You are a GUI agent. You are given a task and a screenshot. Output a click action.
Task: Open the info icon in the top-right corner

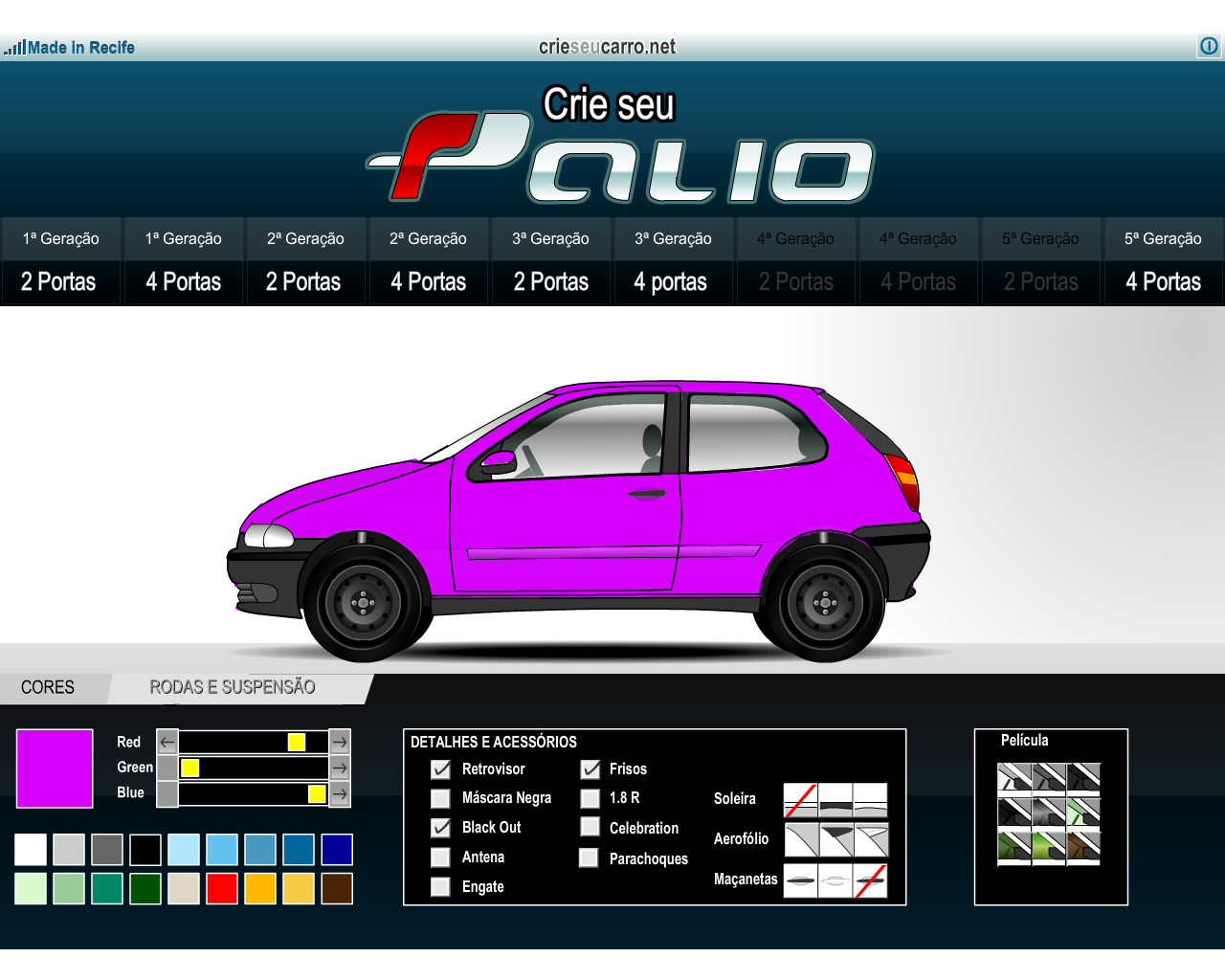tap(1210, 46)
